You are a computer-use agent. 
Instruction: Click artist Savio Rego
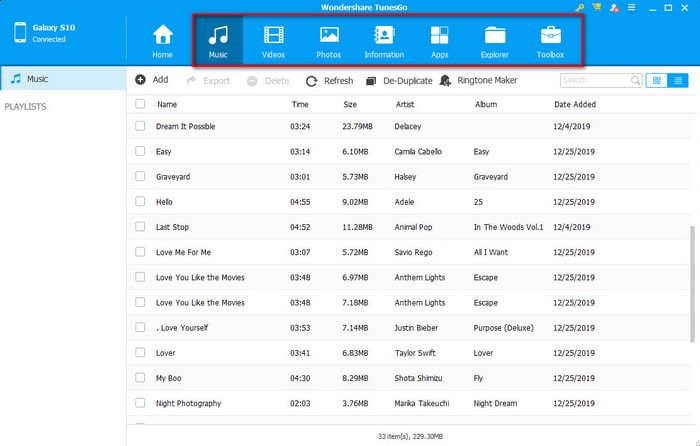pyautogui.click(x=413, y=252)
